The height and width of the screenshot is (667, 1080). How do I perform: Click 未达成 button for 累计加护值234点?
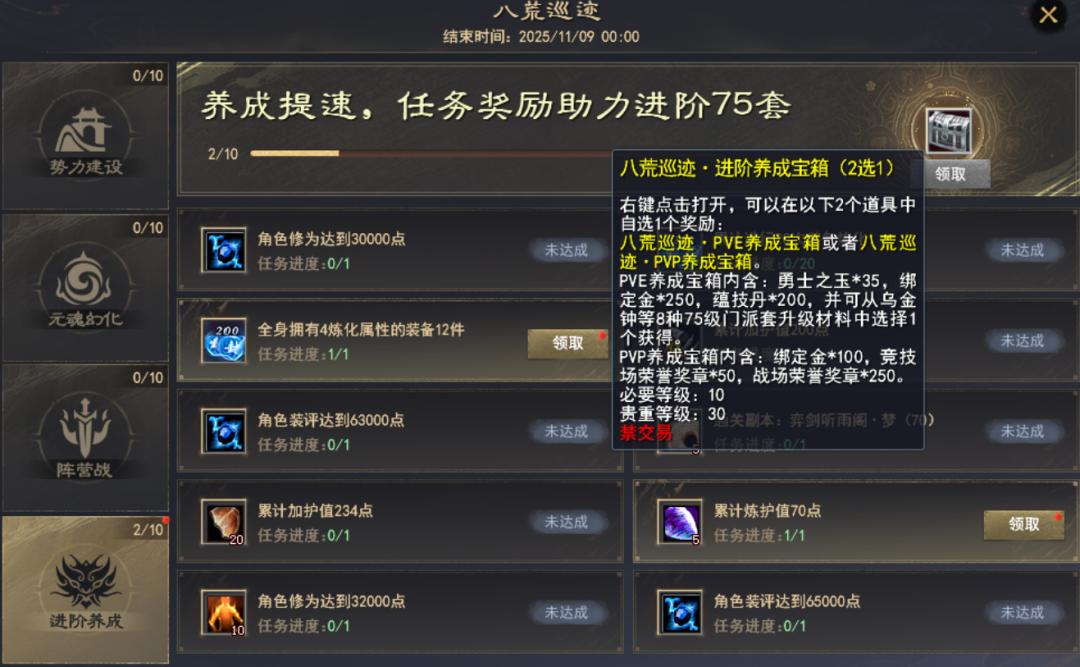[567, 522]
